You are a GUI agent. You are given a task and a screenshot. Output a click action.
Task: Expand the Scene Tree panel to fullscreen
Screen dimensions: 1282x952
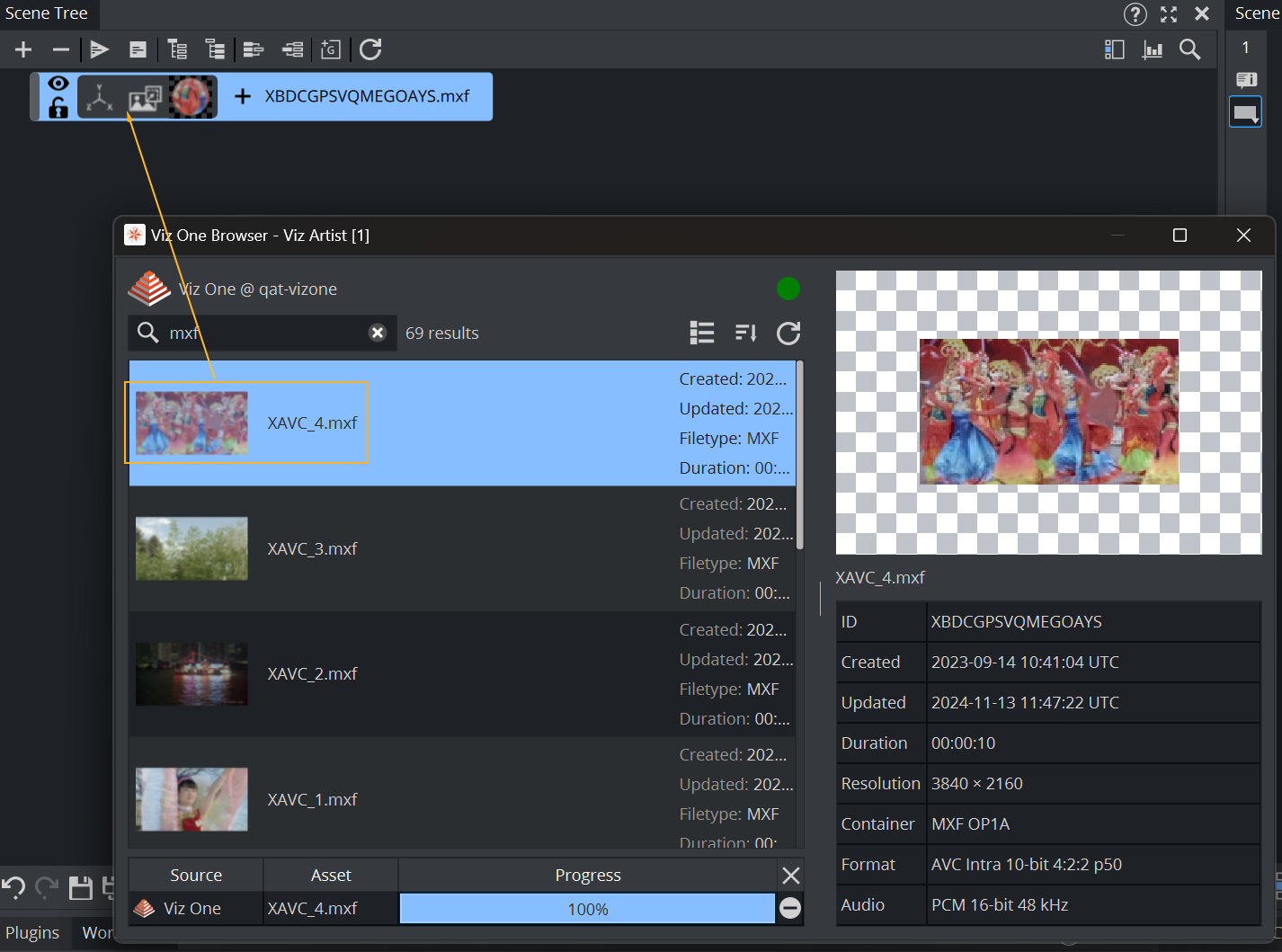[1168, 13]
